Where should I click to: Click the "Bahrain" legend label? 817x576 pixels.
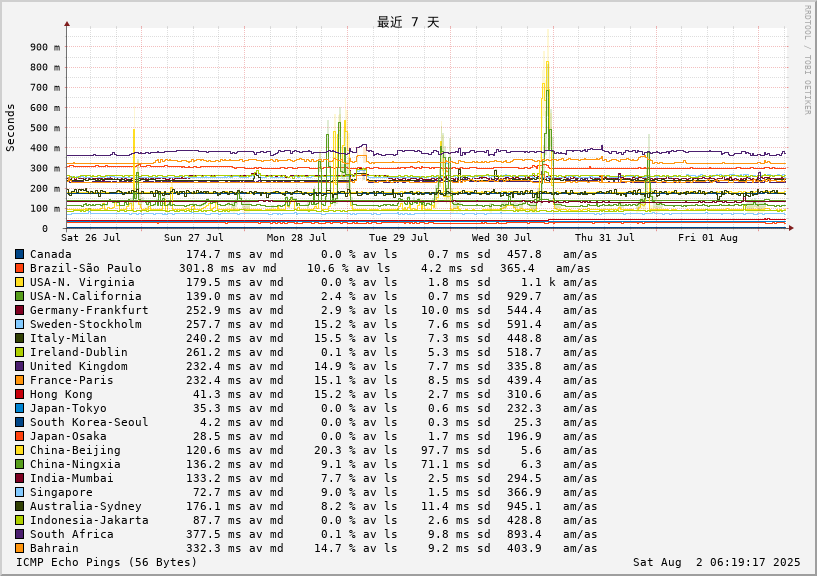[54, 548]
